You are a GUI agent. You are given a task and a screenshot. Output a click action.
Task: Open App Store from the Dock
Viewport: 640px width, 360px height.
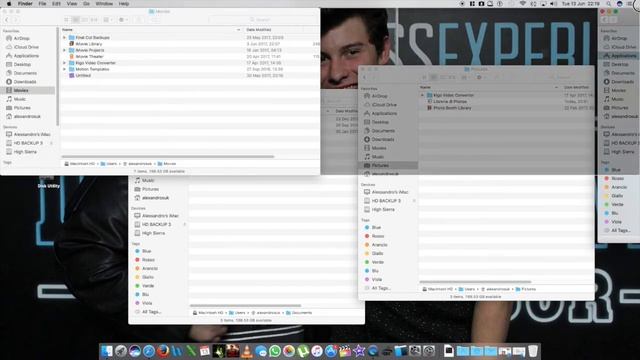[x=331, y=351]
